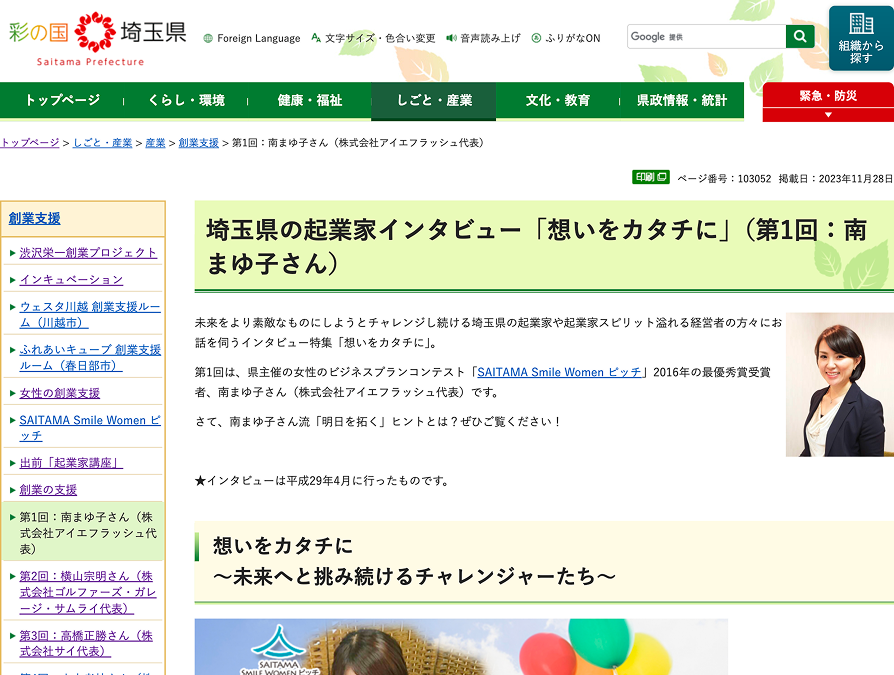894x675 pixels.
Task: Select 第1回:南まゆ子さん sidebar item
Action: (x=83, y=532)
